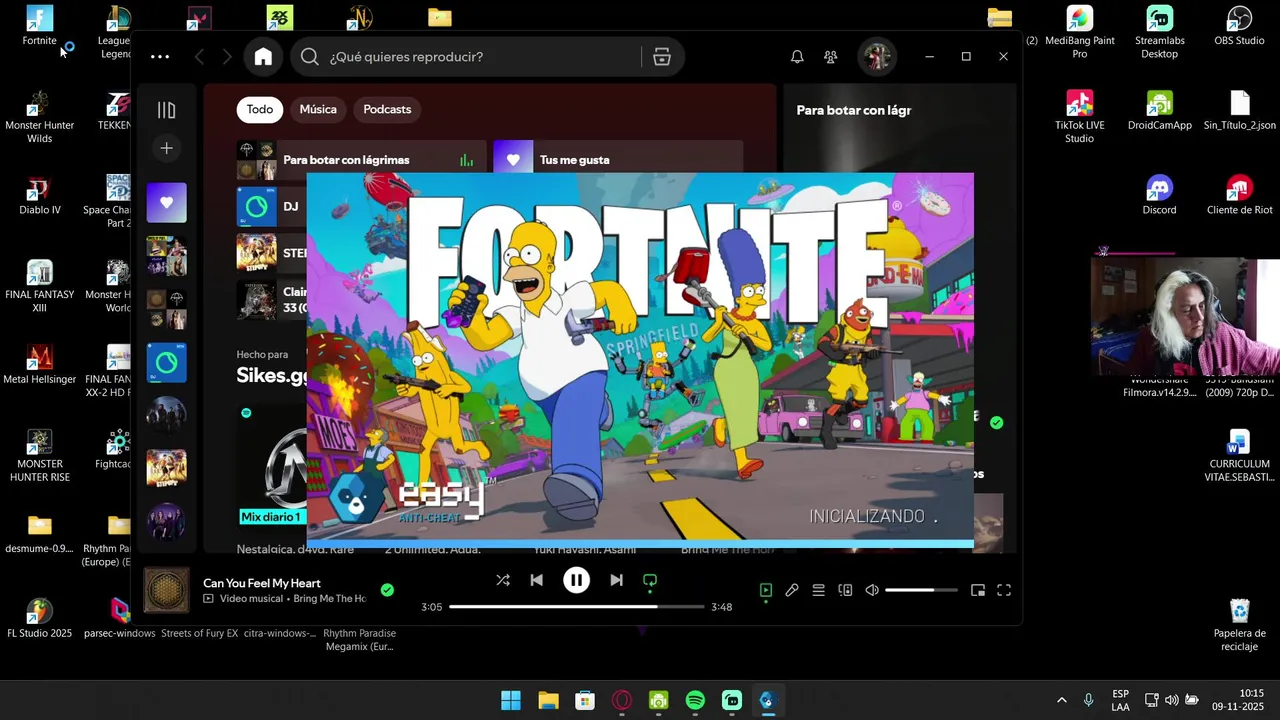This screenshot has width=1280, height=720.
Task: Open Opera GX from taskbar
Action: pos(622,700)
